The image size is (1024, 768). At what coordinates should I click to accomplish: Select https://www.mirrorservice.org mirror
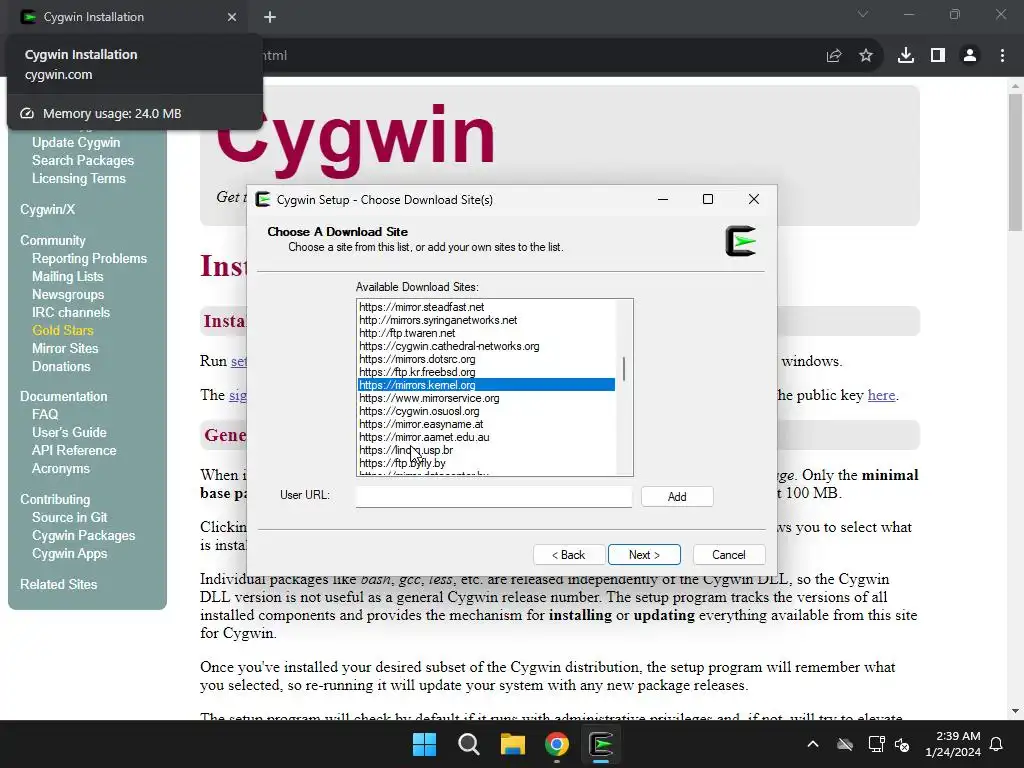(487, 398)
